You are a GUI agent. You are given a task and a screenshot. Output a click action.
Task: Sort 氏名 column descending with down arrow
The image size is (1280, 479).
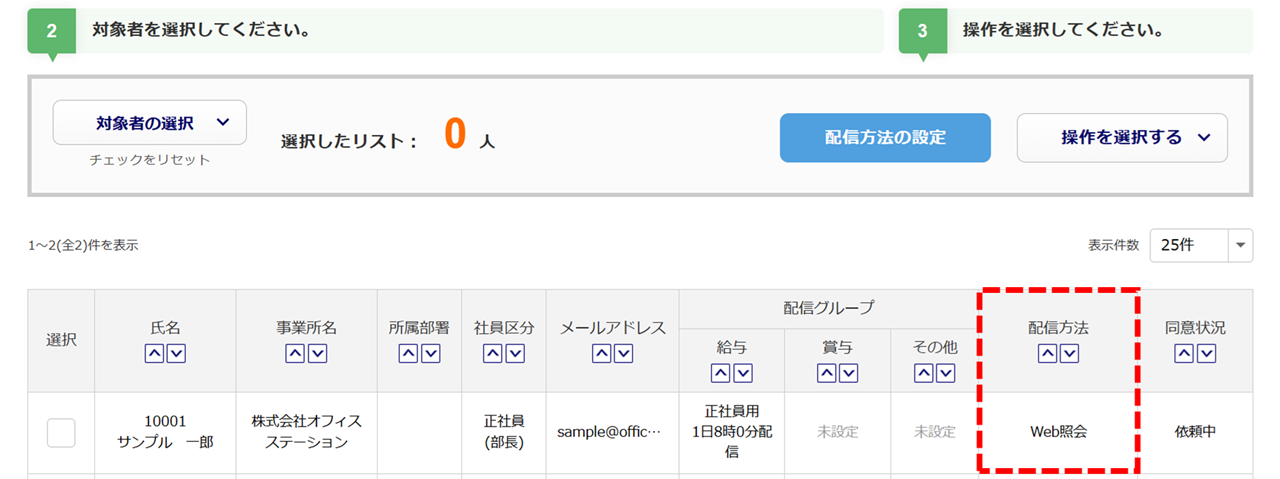pyautogui.click(x=176, y=353)
